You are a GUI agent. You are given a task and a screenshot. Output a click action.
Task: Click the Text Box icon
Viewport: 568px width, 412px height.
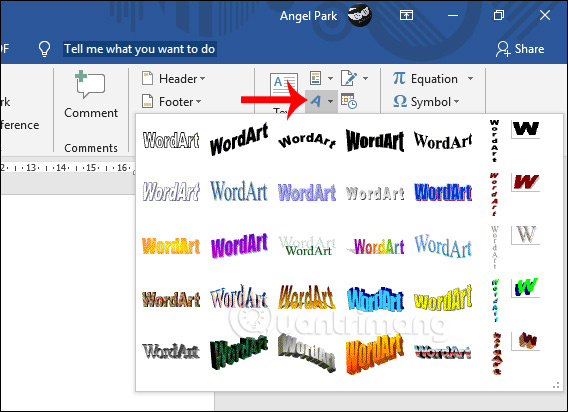[284, 86]
